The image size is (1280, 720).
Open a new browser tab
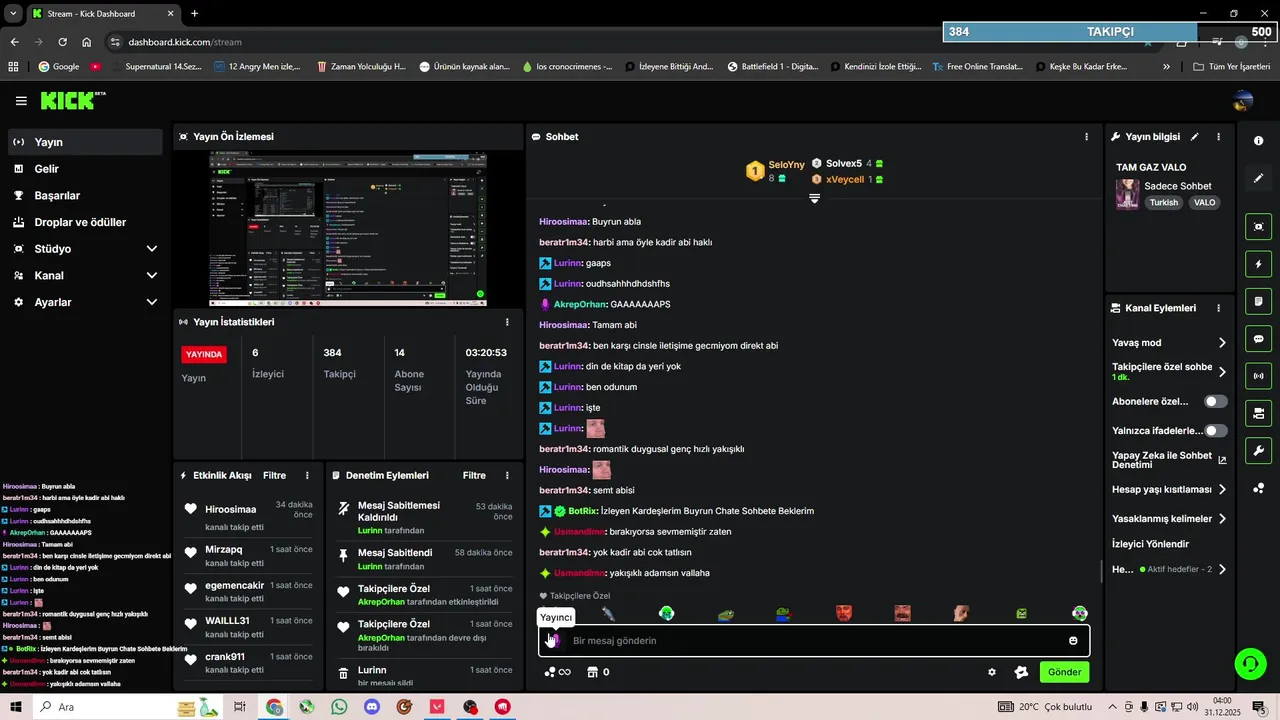[194, 13]
